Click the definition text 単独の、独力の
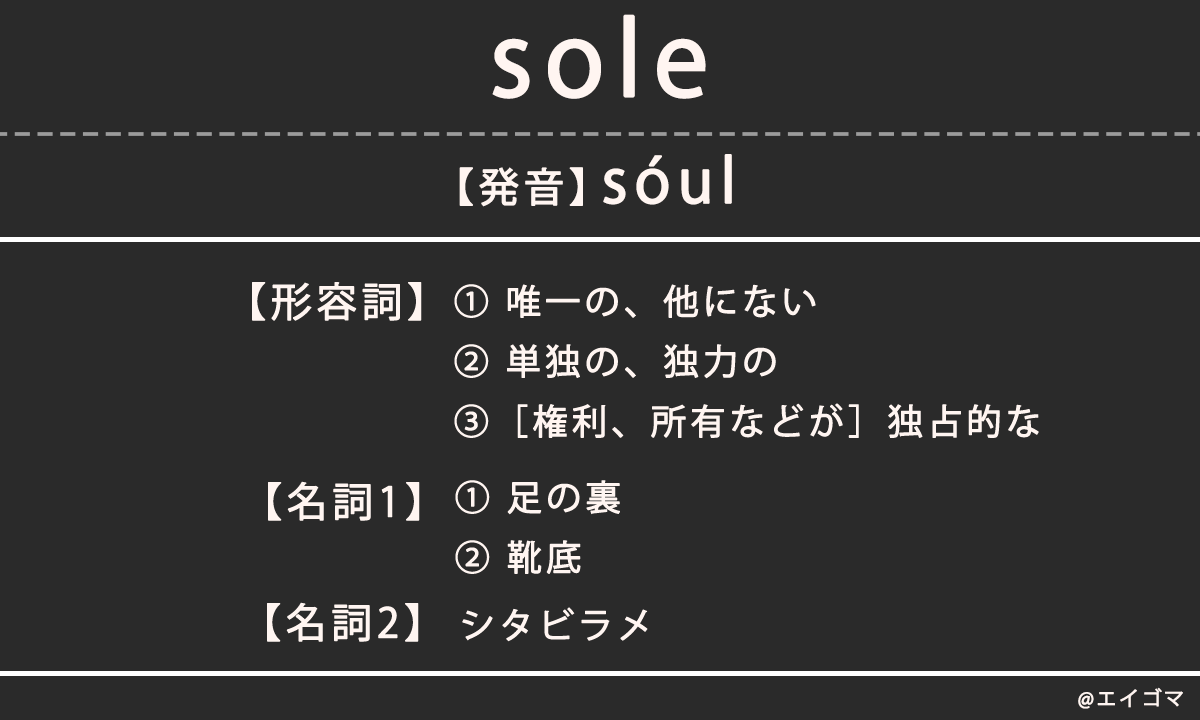This screenshot has width=1200, height=720. (x=642, y=361)
